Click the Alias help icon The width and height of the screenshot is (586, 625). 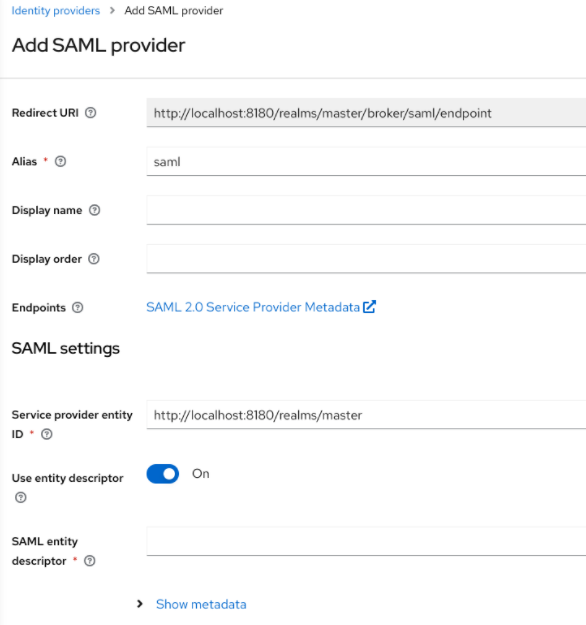pos(61,161)
